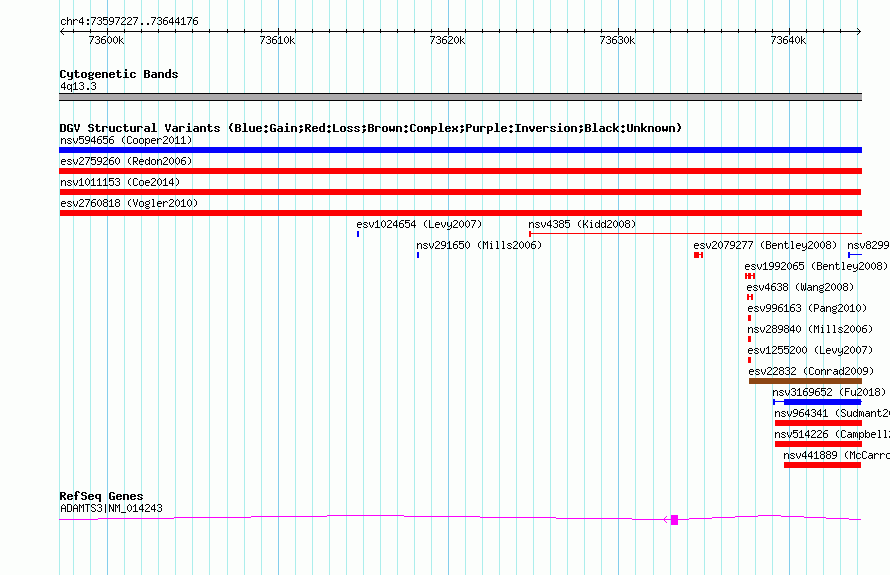
Task: Click the gray 4q13.3 cytogenetic band bar
Action: pos(460,97)
